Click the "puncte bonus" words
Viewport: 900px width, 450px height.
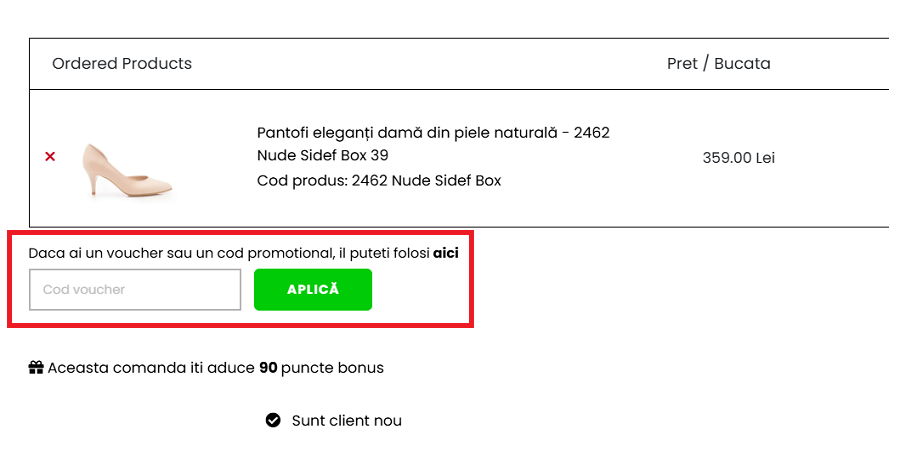[x=332, y=368]
